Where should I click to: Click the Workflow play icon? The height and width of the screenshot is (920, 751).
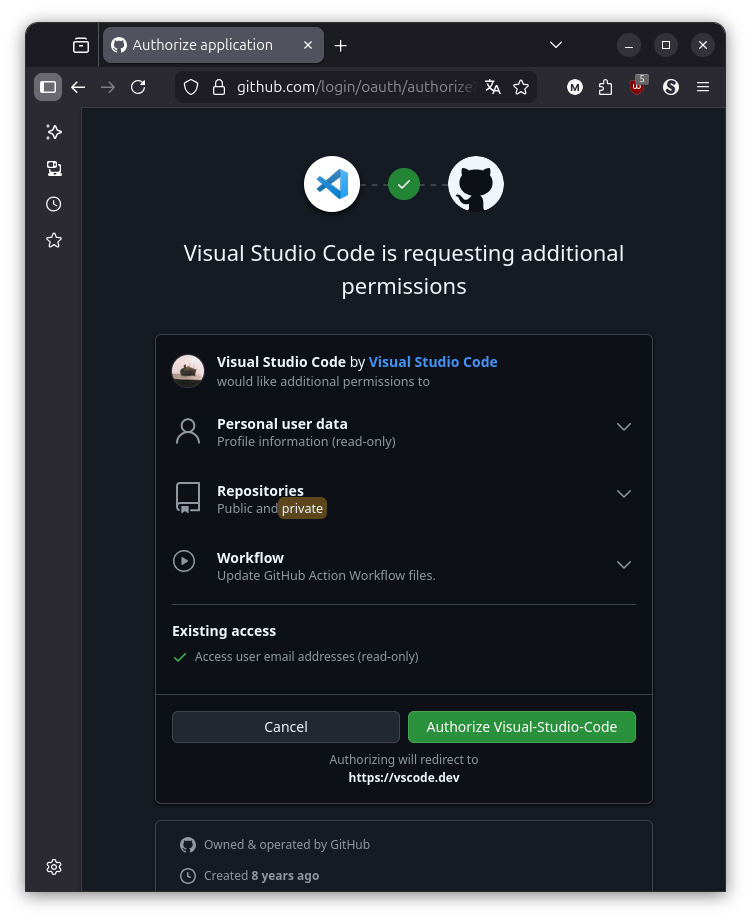pyautogui.click(x=184, y=561)
